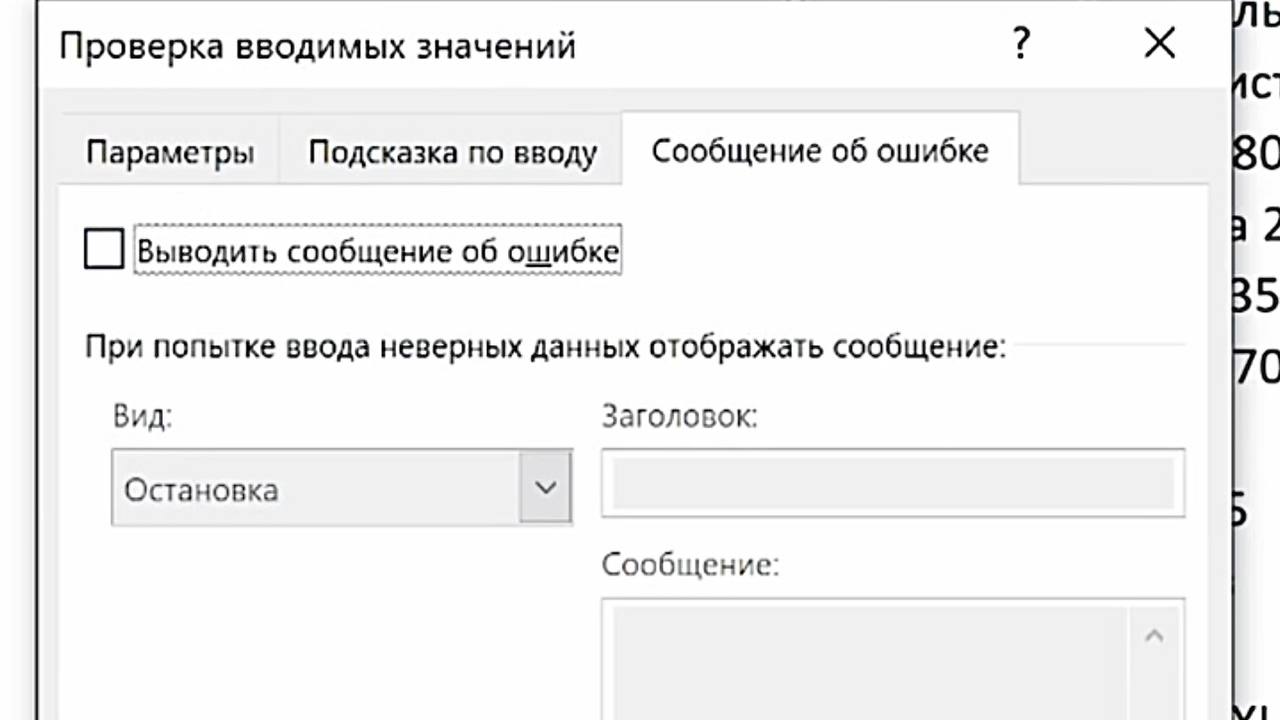Click the Вид: field label
The height and width of the screenshot is (720, 1280).
point(143,416)
